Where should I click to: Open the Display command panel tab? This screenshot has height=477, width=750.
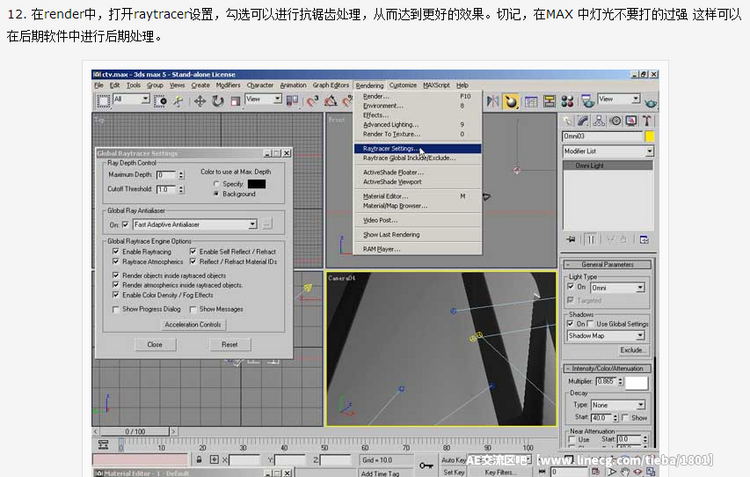(x=631, y=121)
